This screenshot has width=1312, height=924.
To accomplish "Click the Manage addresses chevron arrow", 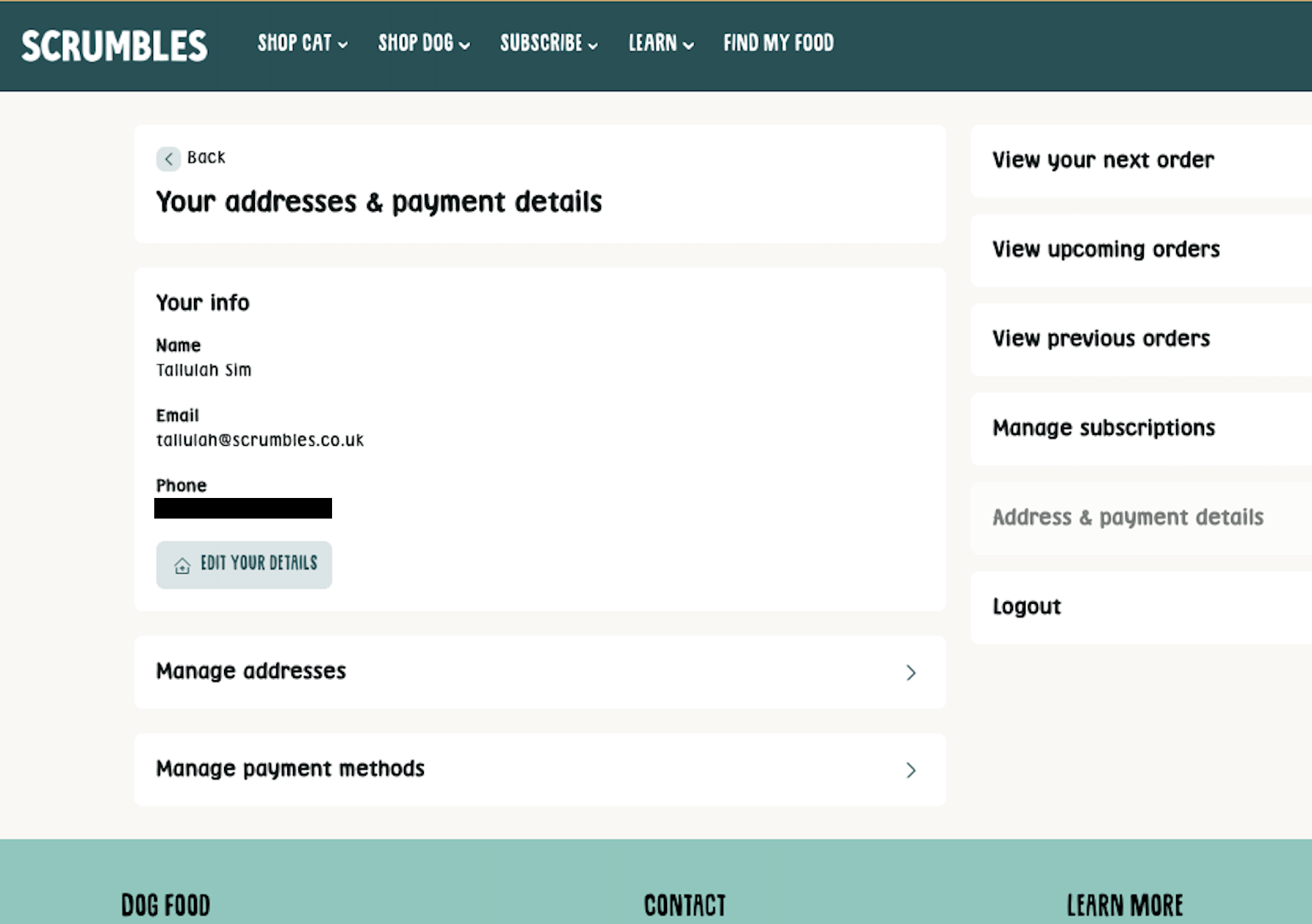I will coord(910,673).
